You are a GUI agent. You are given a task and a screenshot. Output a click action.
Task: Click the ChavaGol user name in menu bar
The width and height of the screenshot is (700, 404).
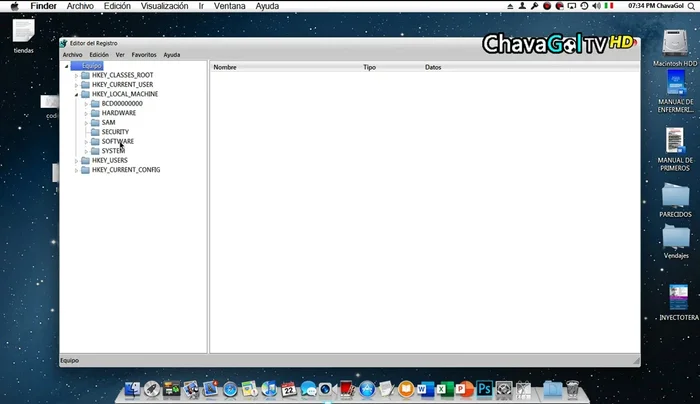[669, 6]
